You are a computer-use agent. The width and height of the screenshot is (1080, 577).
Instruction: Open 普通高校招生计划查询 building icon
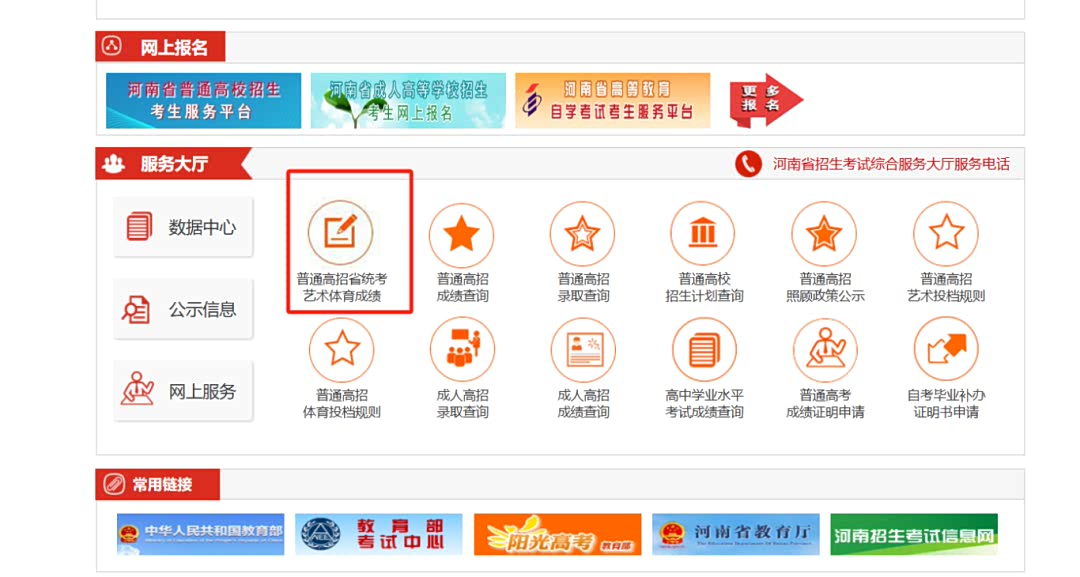pyautogui.click(x=703, y=234)
